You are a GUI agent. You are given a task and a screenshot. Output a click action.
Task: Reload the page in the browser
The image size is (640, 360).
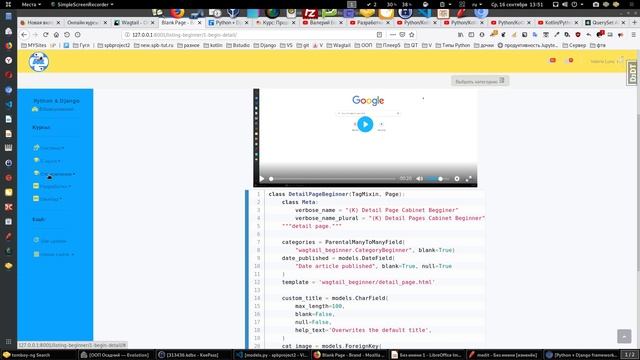click(x=45, y=35)
